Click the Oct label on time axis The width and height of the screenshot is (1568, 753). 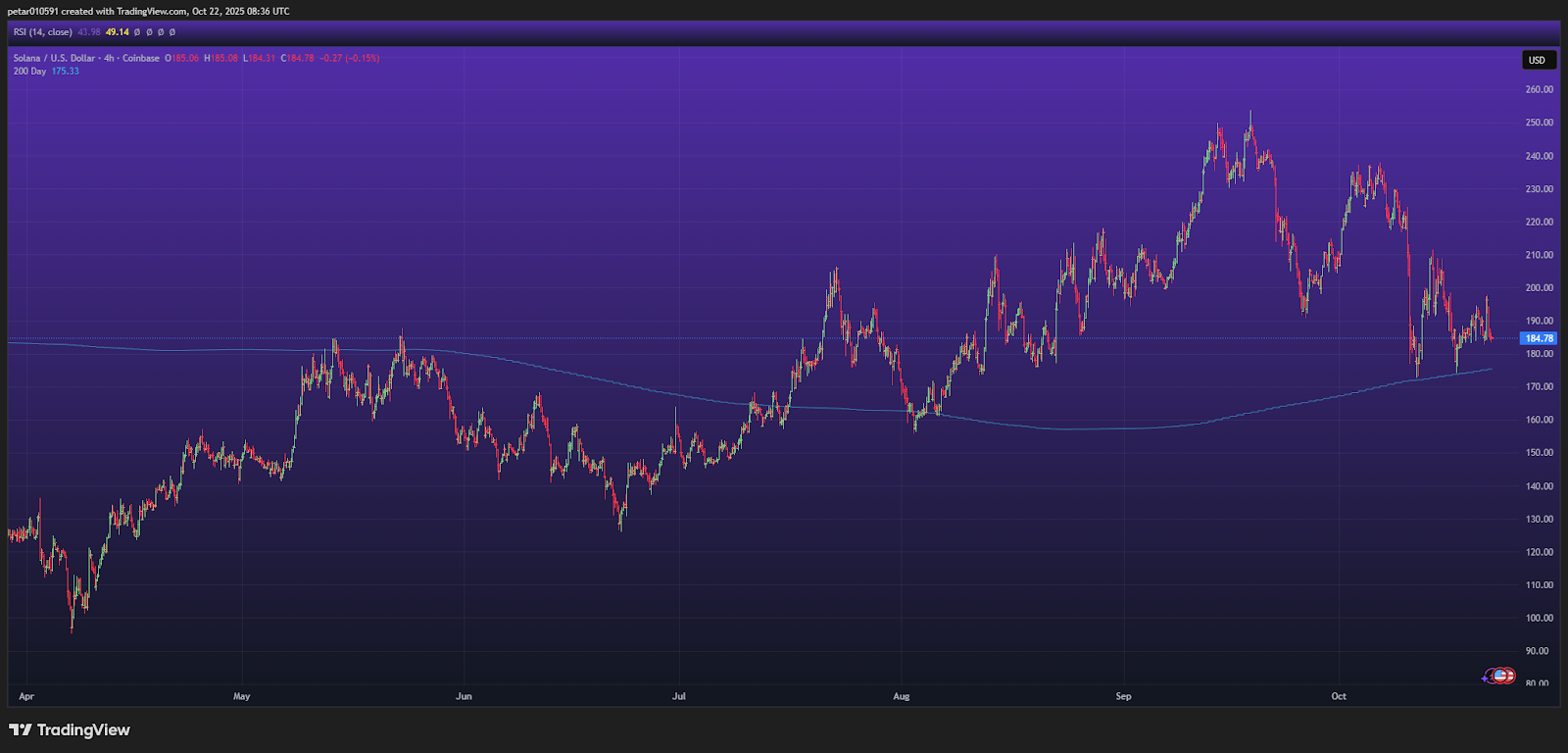[x=1339, y=696]
